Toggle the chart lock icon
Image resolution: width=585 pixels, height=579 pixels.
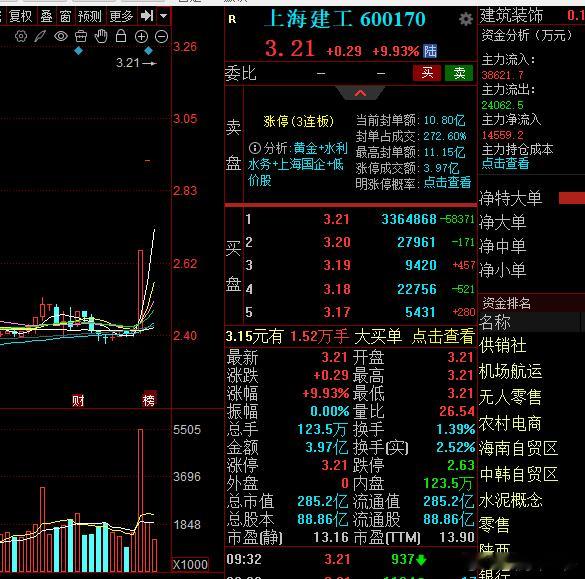[121, 36]
